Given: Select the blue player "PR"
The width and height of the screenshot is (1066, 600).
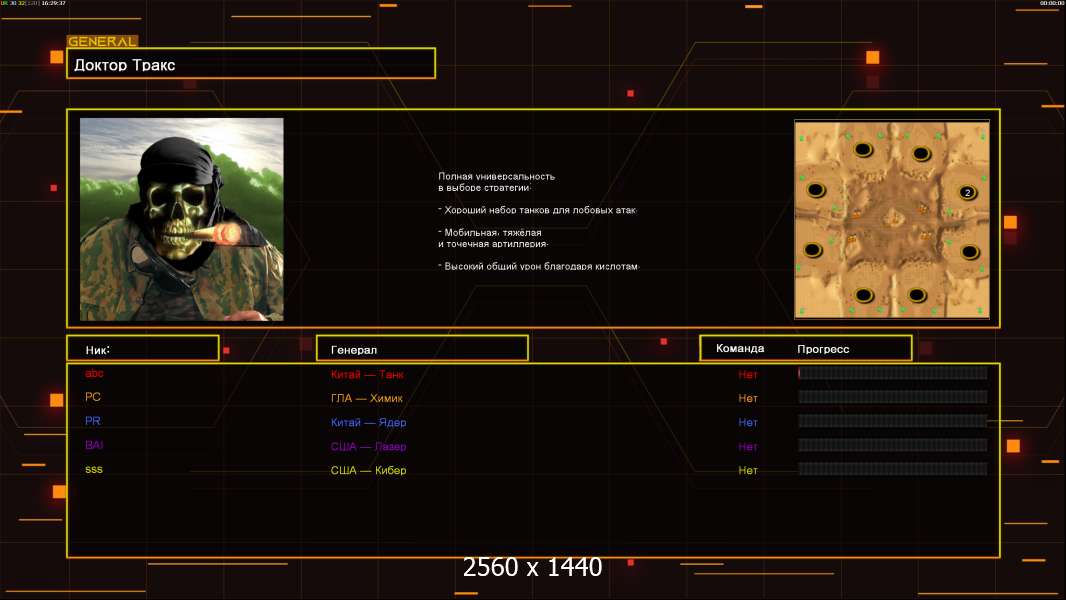Looking at the screenshot, I should [x=93, y=422].
